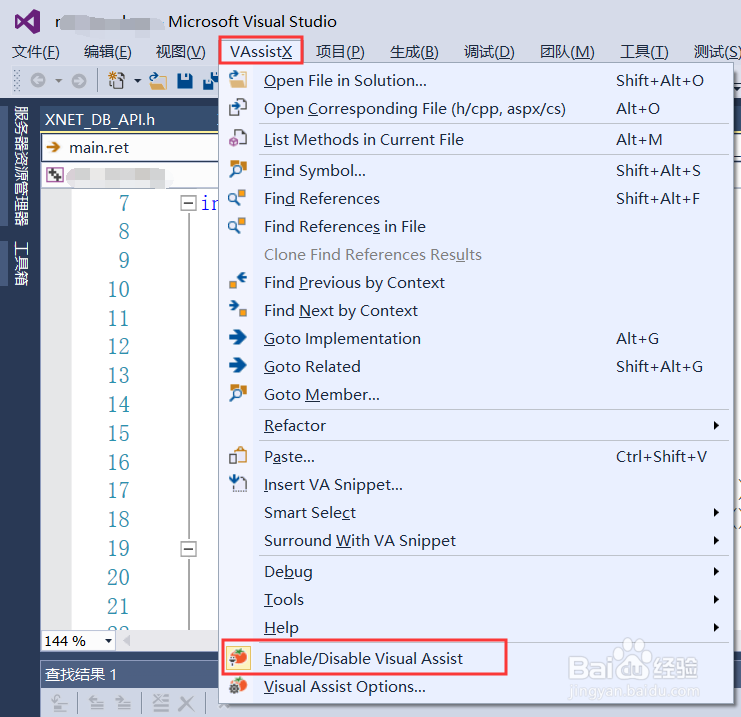Open the 编辑(E) menu
The width and height of the screenshot is (741, 717).
point(107,51)
